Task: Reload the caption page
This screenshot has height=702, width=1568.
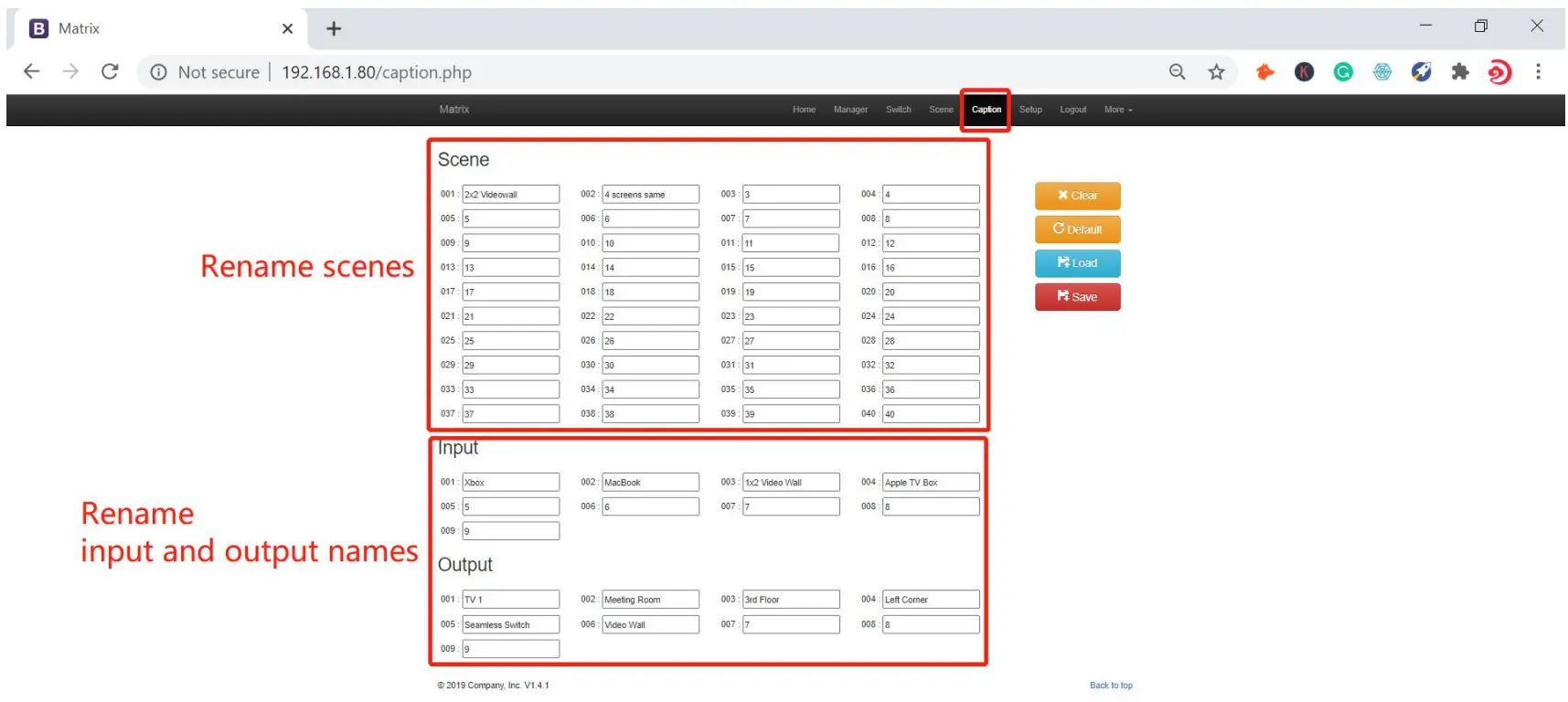Action: coord(110,71)
